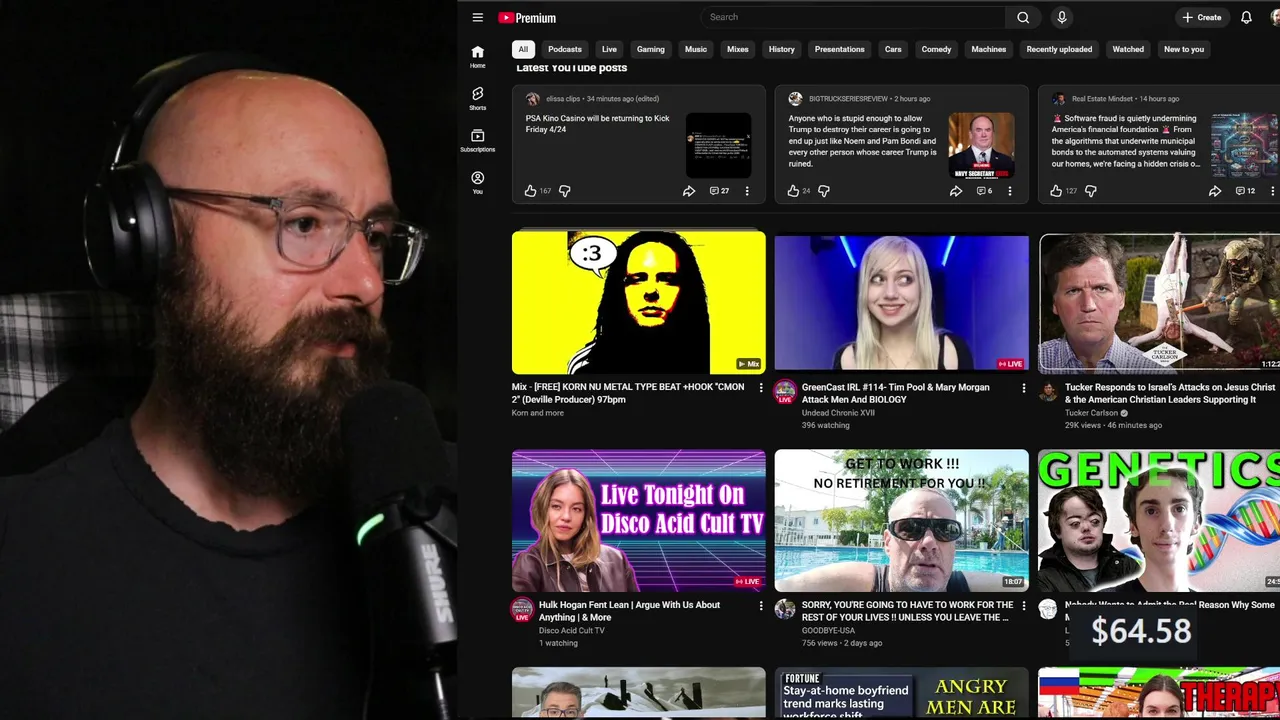1280x720 pixels.
Task: Select the Cars filter chip
Action: click(893, 49)
